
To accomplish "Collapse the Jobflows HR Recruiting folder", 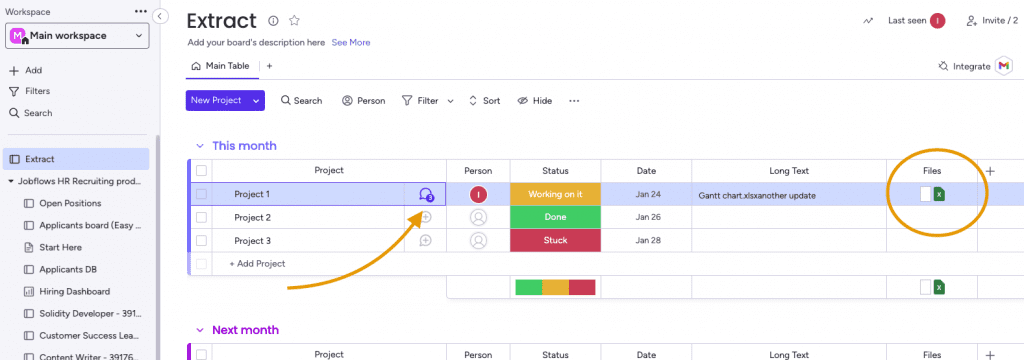I will 11,181.
